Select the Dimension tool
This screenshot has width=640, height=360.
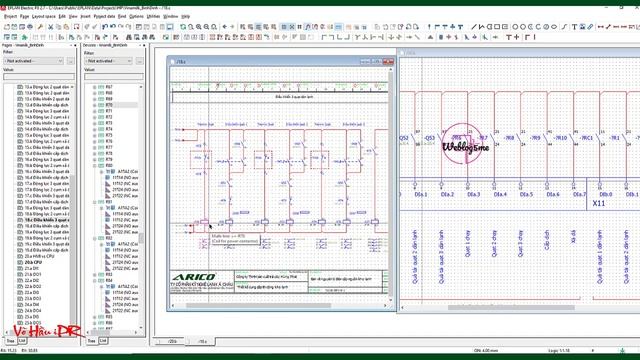click(x=600, y=27)
